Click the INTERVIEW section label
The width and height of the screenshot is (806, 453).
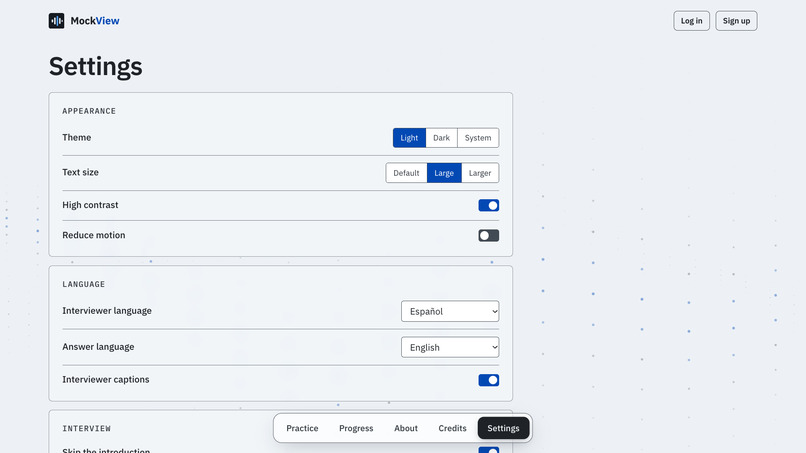(x=86, y=428)
